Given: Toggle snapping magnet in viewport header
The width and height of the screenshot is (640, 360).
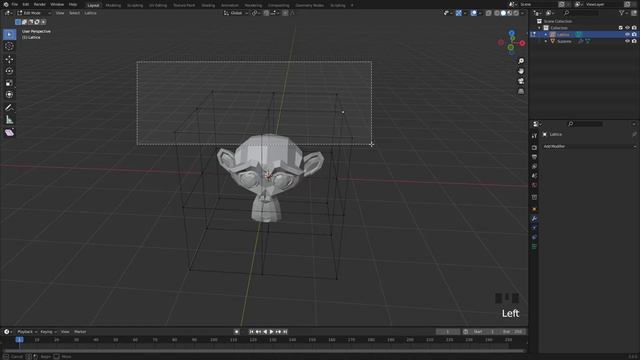Looking at the screenshot, I should click(x=266, y=13).
